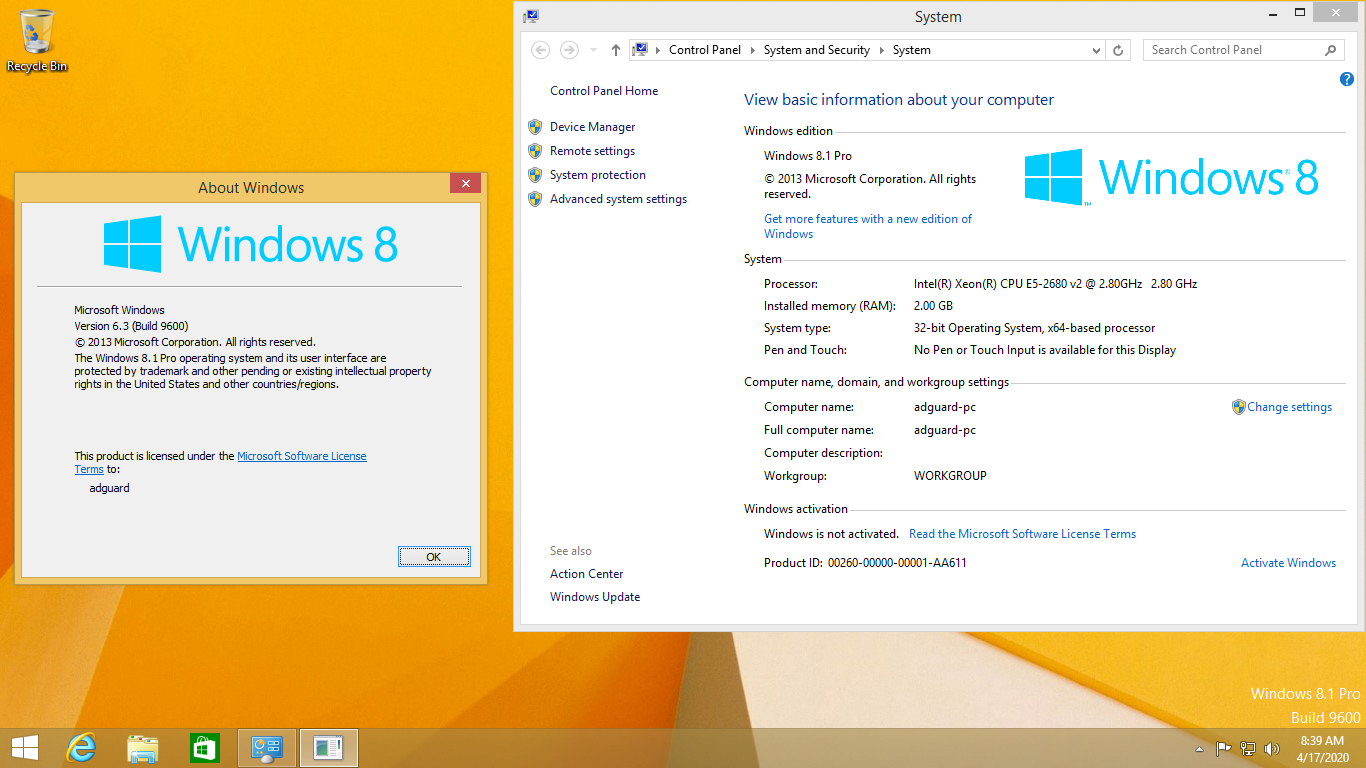
Task: Click the shield icon beside Remote settings
Action: click(535, 151)
